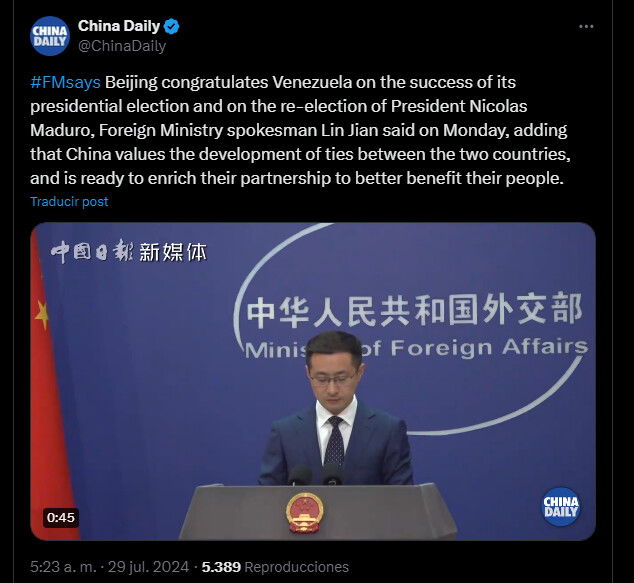Open the 5:23 a. m. timestamp
634x583 pixels.
(x=63, y=567)
